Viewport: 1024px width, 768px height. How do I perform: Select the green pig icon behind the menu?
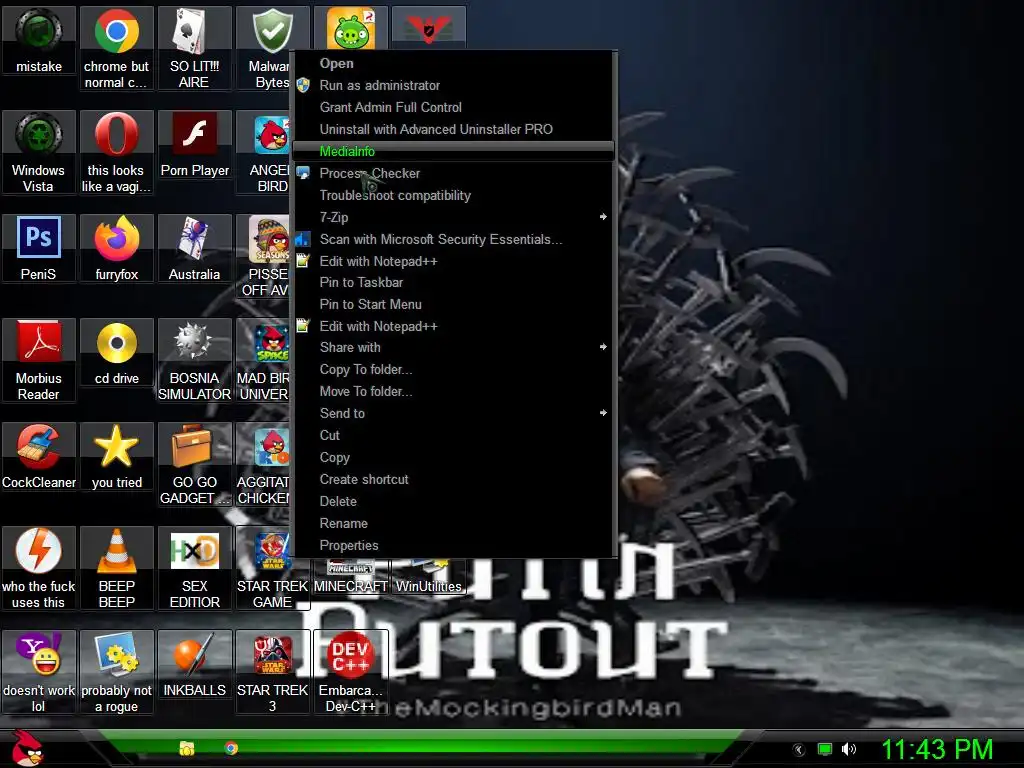click(351, 28)
